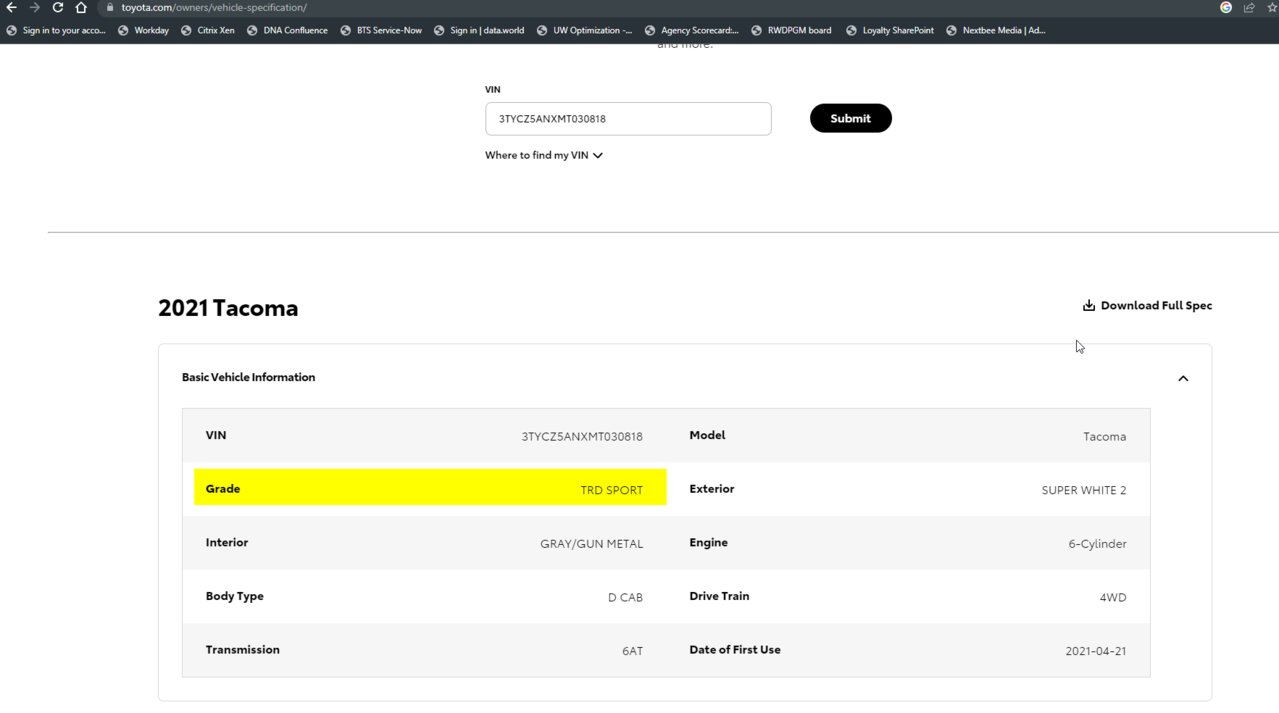Click the Interior label

click(227, 542)
